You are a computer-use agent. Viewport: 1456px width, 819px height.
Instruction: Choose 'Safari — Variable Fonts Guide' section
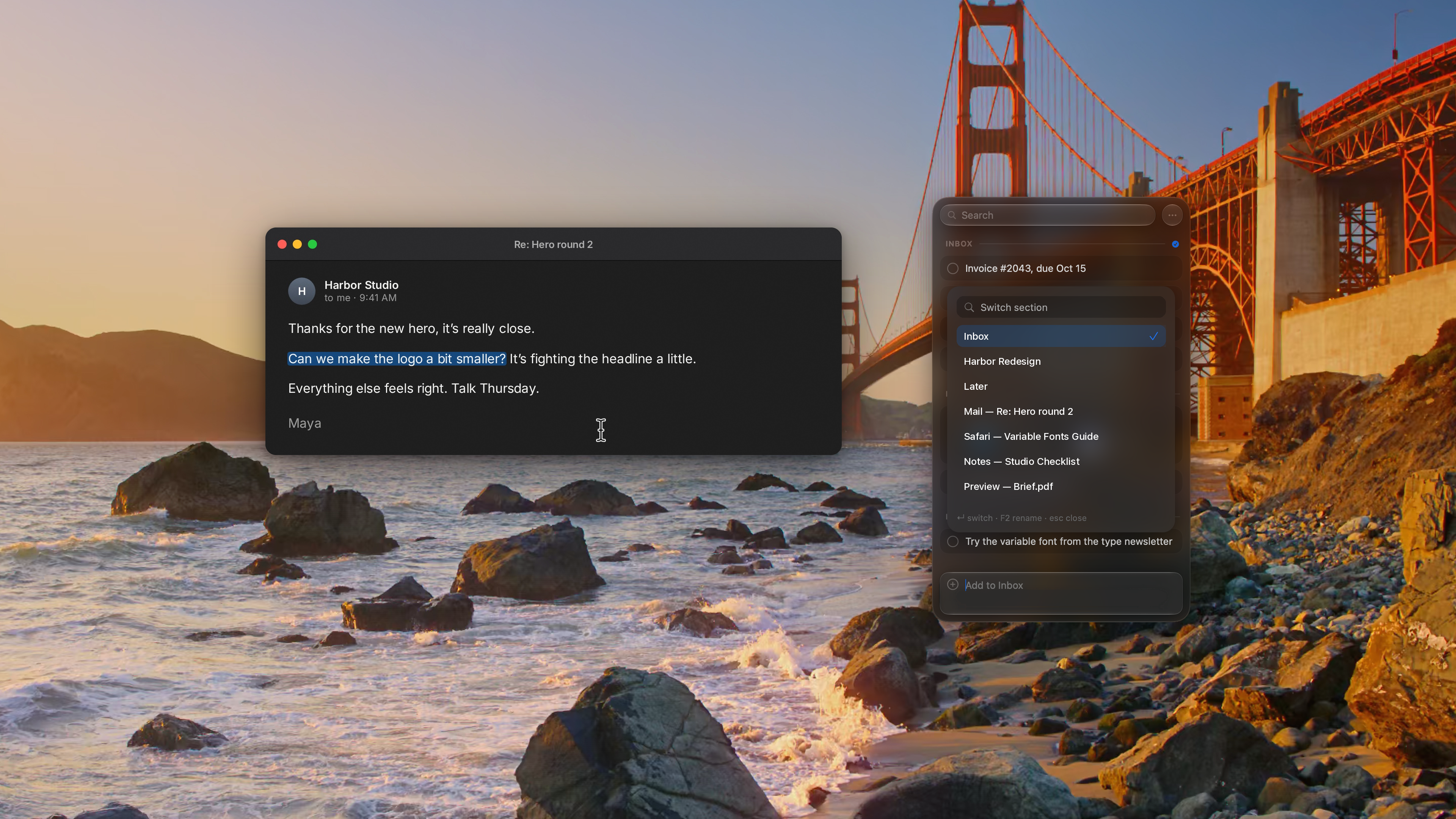click(x=1061, y=436)
